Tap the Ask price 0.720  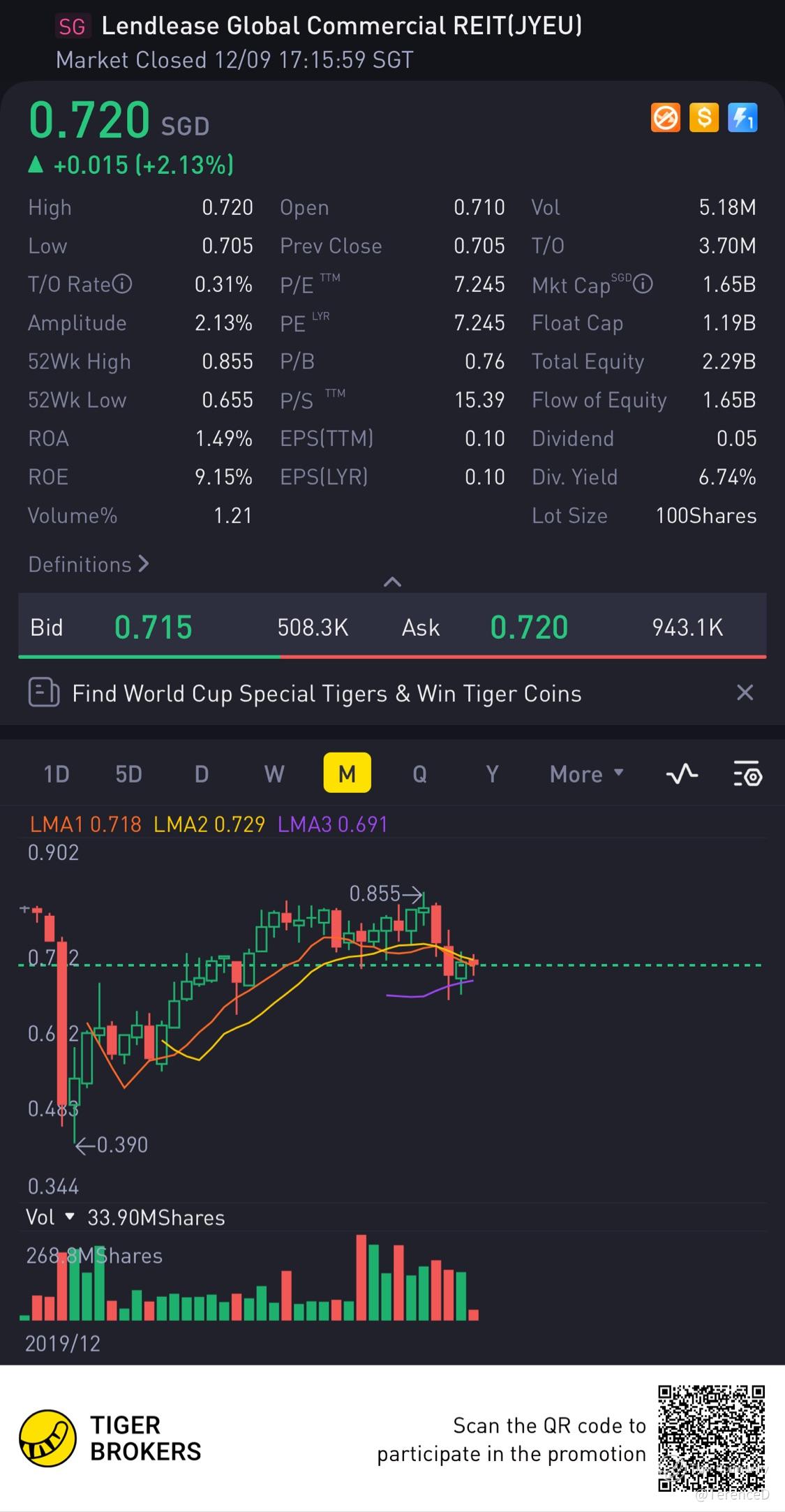[529, 627]
